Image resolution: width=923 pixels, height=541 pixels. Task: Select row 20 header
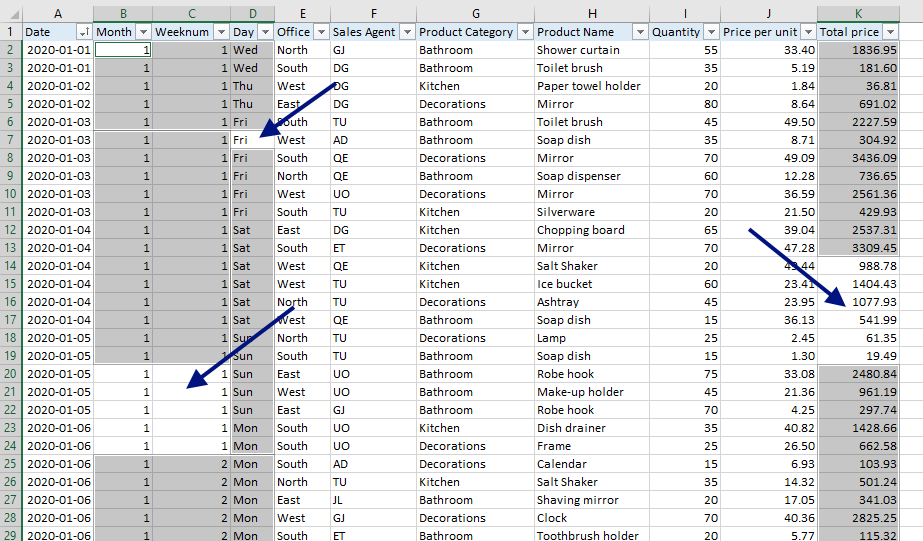point(11,374)
